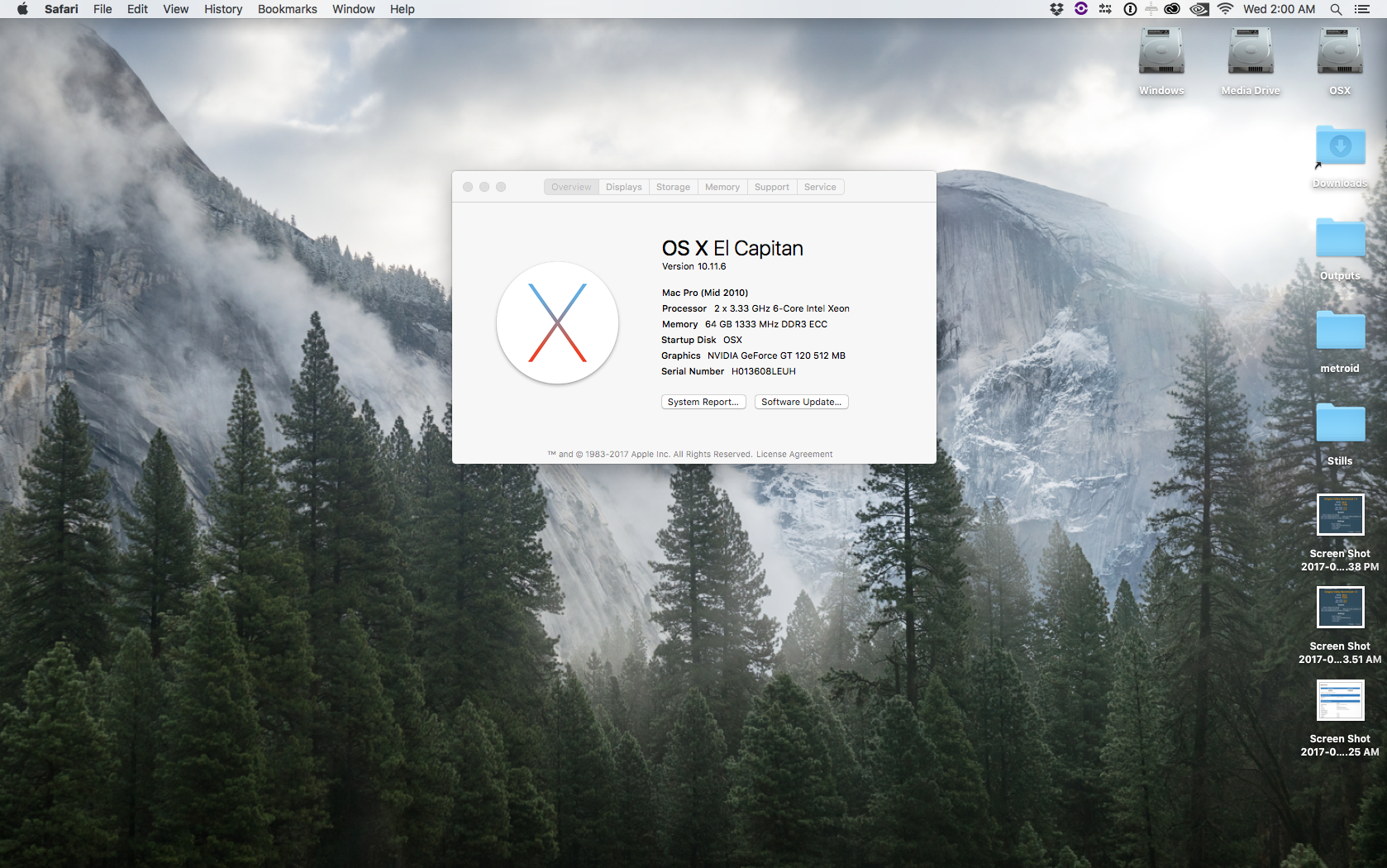Click the purple circular menu bar icon
The image size is (1387, 868).
pos(1081,9)
